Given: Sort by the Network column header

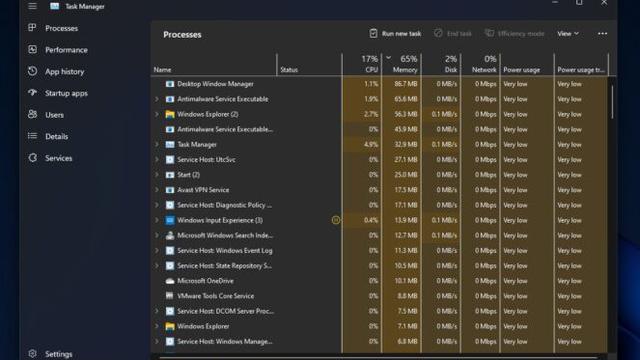Looking at the screenshot, I should (480, 64).
